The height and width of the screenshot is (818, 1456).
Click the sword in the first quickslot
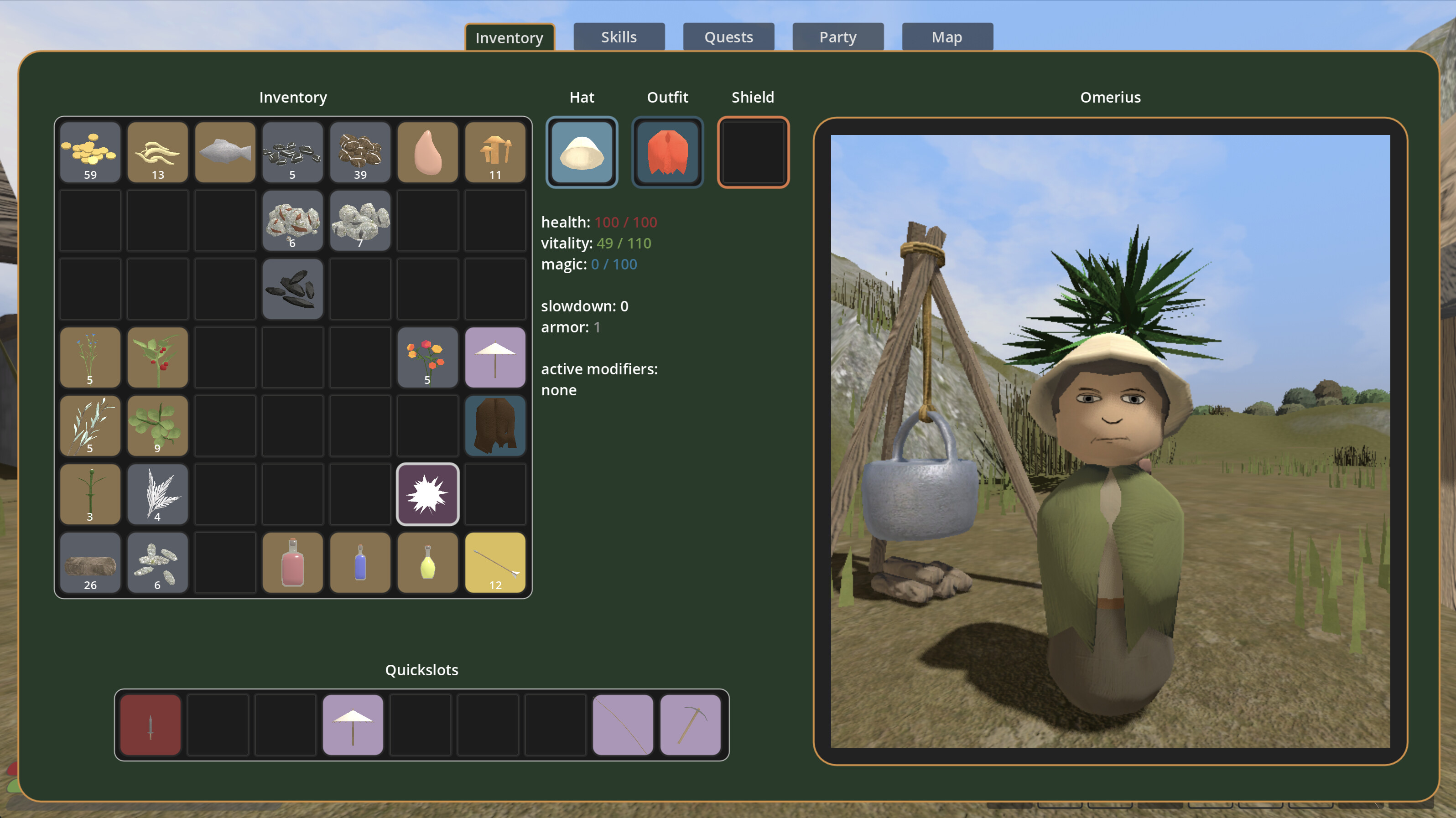(150, 725)
